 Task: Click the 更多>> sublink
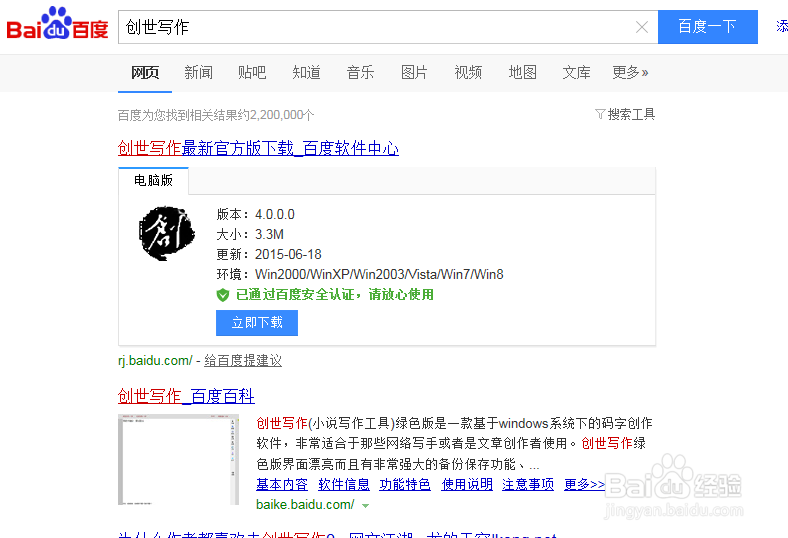pos(584,484)
